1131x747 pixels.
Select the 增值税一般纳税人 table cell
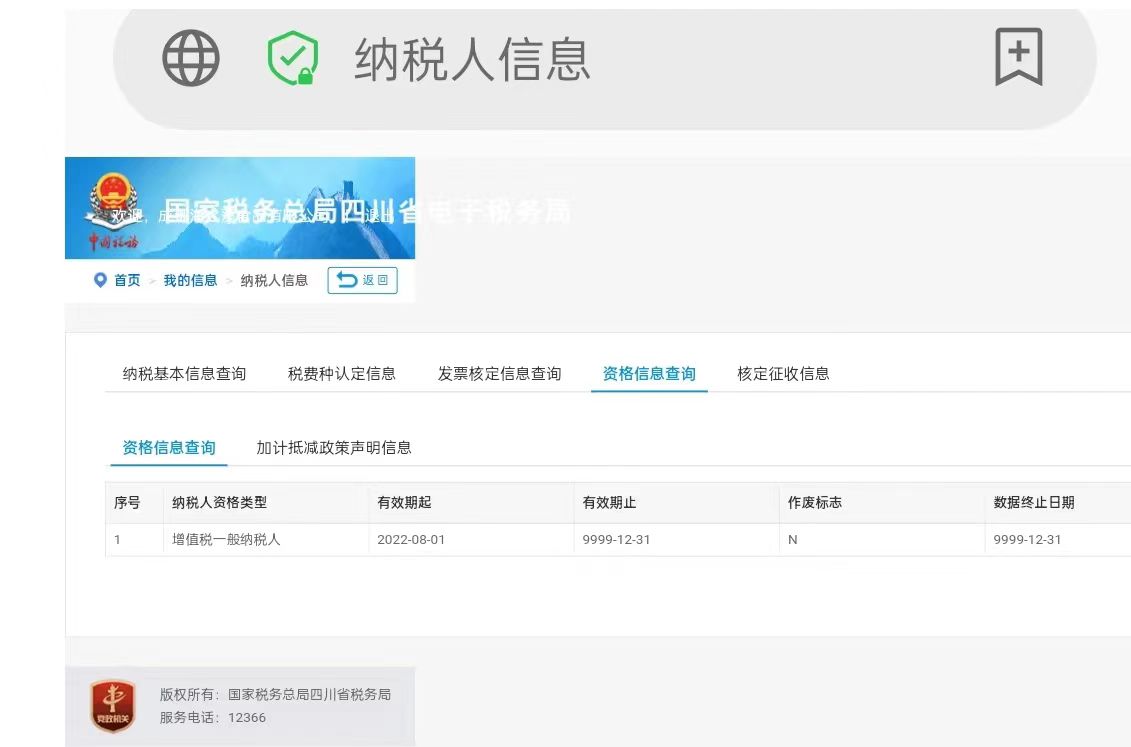[x=226, y=540]
